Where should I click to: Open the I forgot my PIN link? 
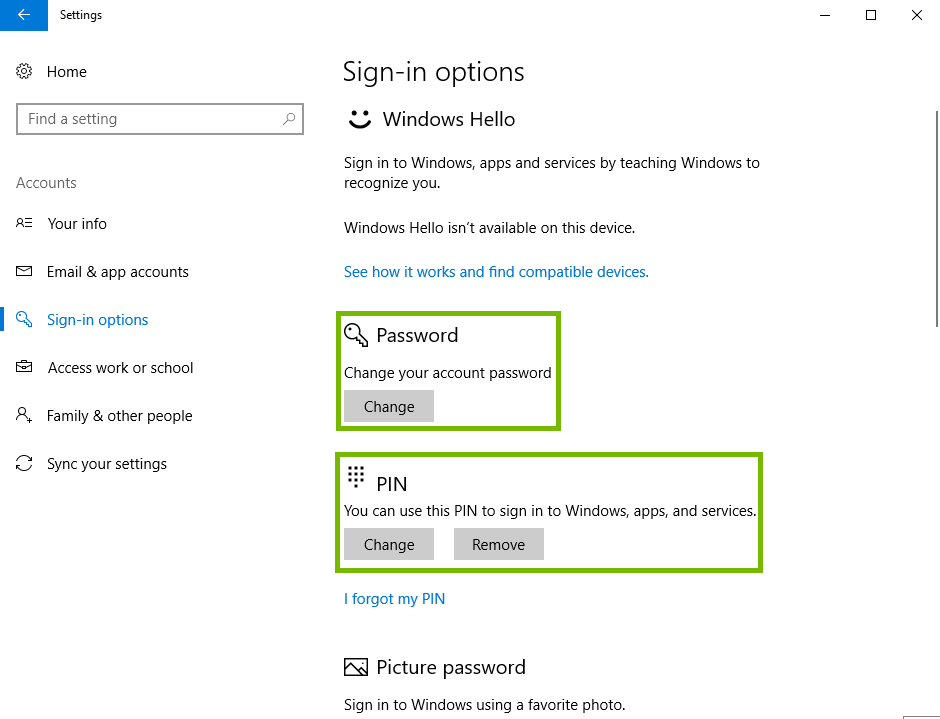[x=394, y=598]
